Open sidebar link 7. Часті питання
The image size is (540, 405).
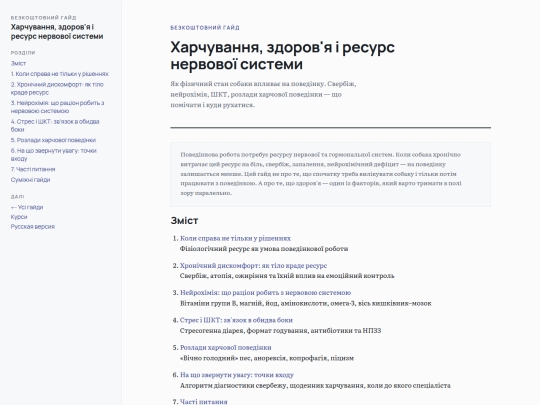coord(33,169)
